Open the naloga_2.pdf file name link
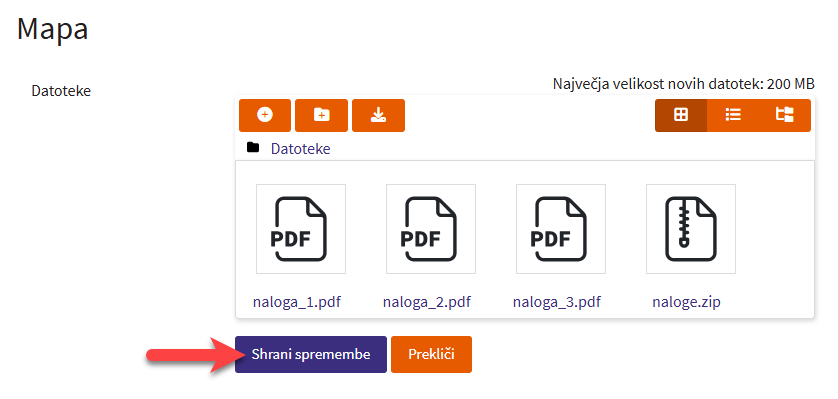 tap(426, 302)
